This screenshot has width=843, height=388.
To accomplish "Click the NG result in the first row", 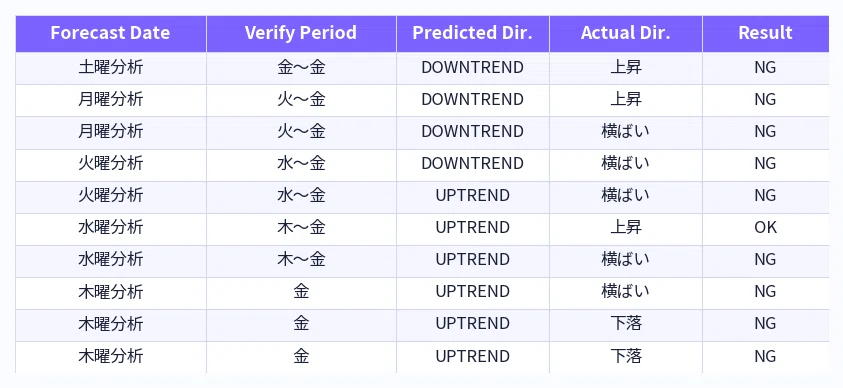I will (x=766, y=68).
